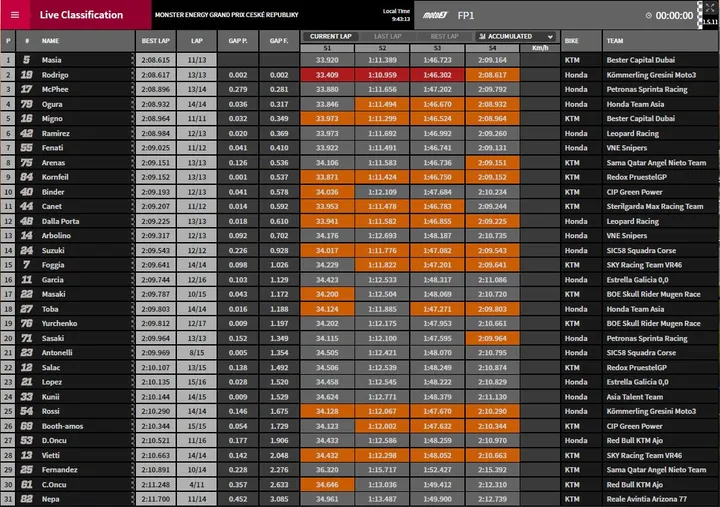
Task: Click Rodrigo's best lap 2:08.617 orange cell
Action: click(492, 75)
